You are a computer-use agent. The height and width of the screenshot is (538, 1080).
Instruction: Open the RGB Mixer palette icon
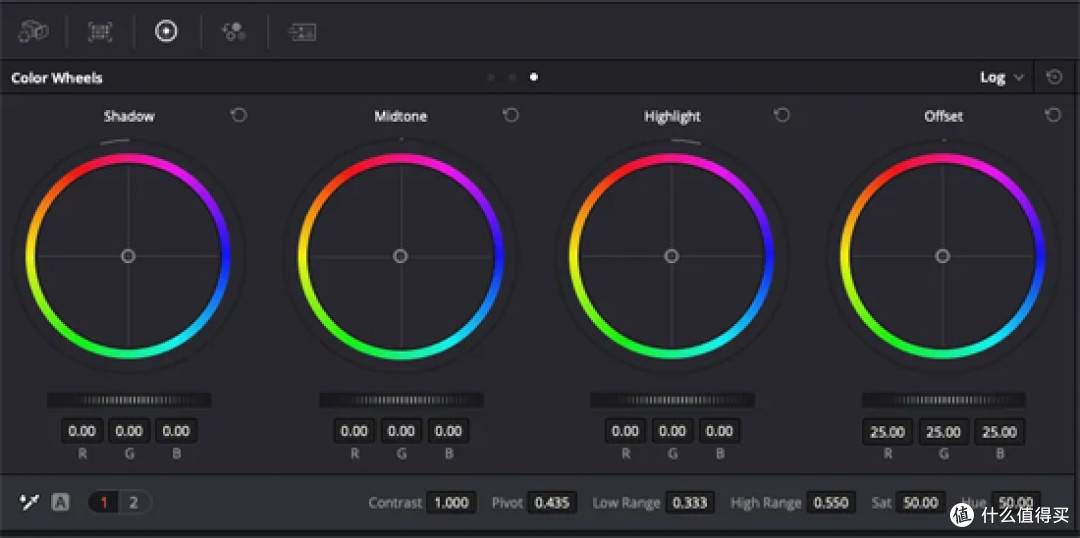point(233,32)
